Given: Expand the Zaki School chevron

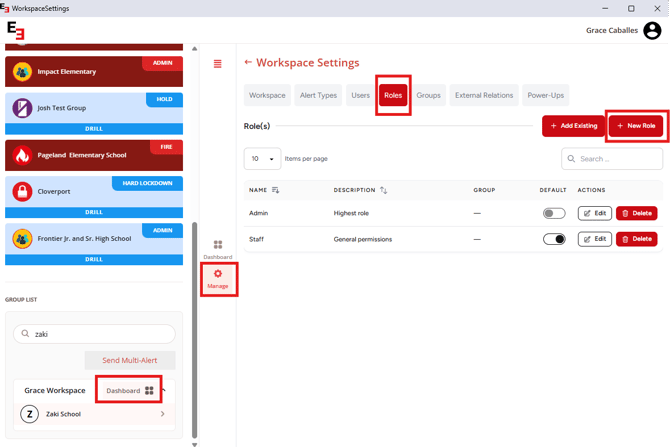Looking at the screenshot, I should (x=163, y=414).
